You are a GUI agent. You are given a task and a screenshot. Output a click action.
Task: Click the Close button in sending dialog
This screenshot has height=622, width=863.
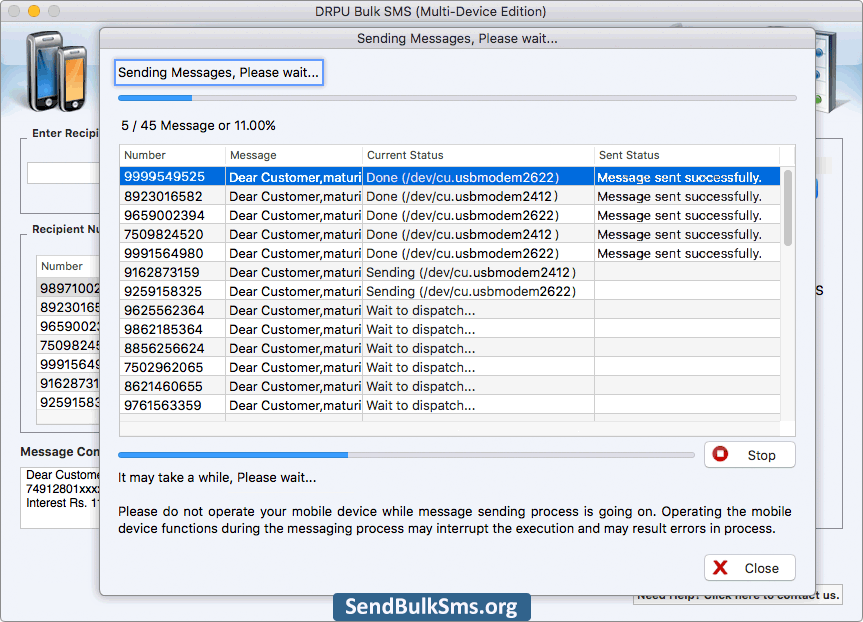pos(749,568)
